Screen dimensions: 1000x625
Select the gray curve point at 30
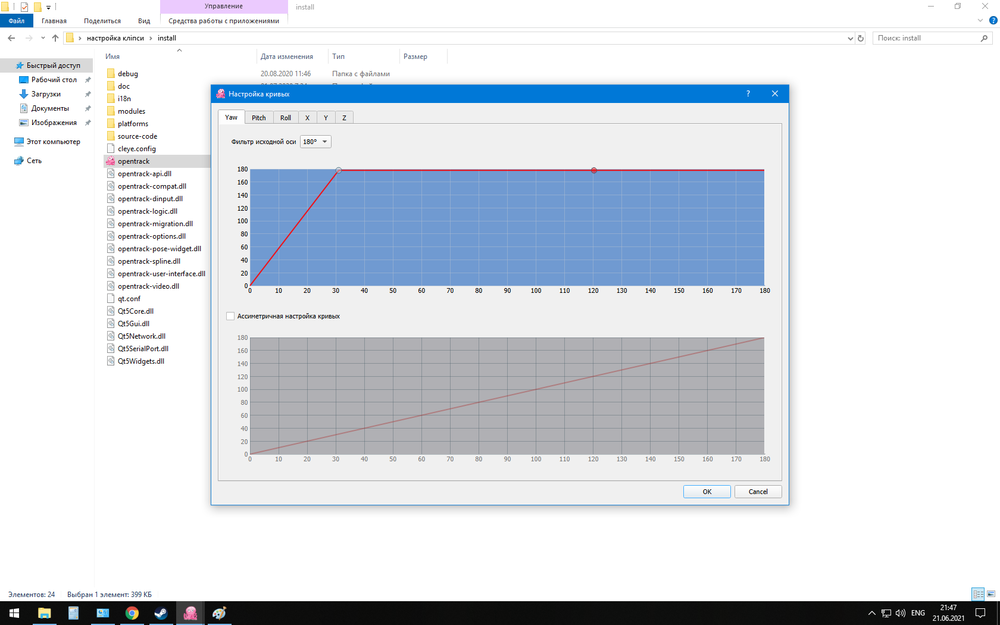pyautogui.click(x=339, y=170)
